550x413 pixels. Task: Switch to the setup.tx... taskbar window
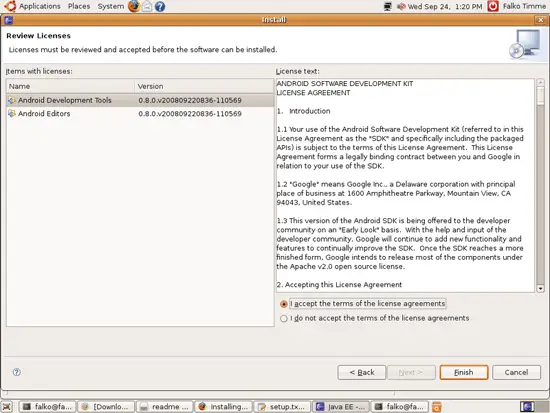pyautogui.click(x=282, y=407)
